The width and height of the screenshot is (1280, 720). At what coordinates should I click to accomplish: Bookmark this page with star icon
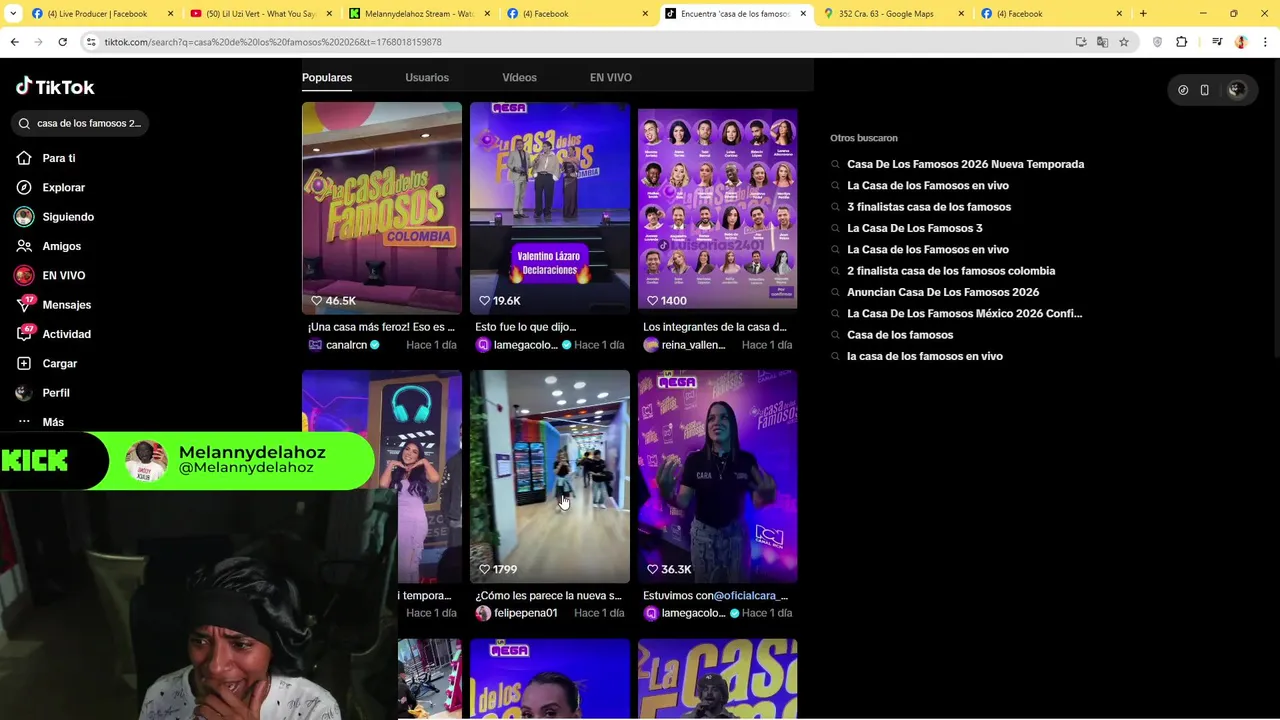click(x=1124, y=42)
